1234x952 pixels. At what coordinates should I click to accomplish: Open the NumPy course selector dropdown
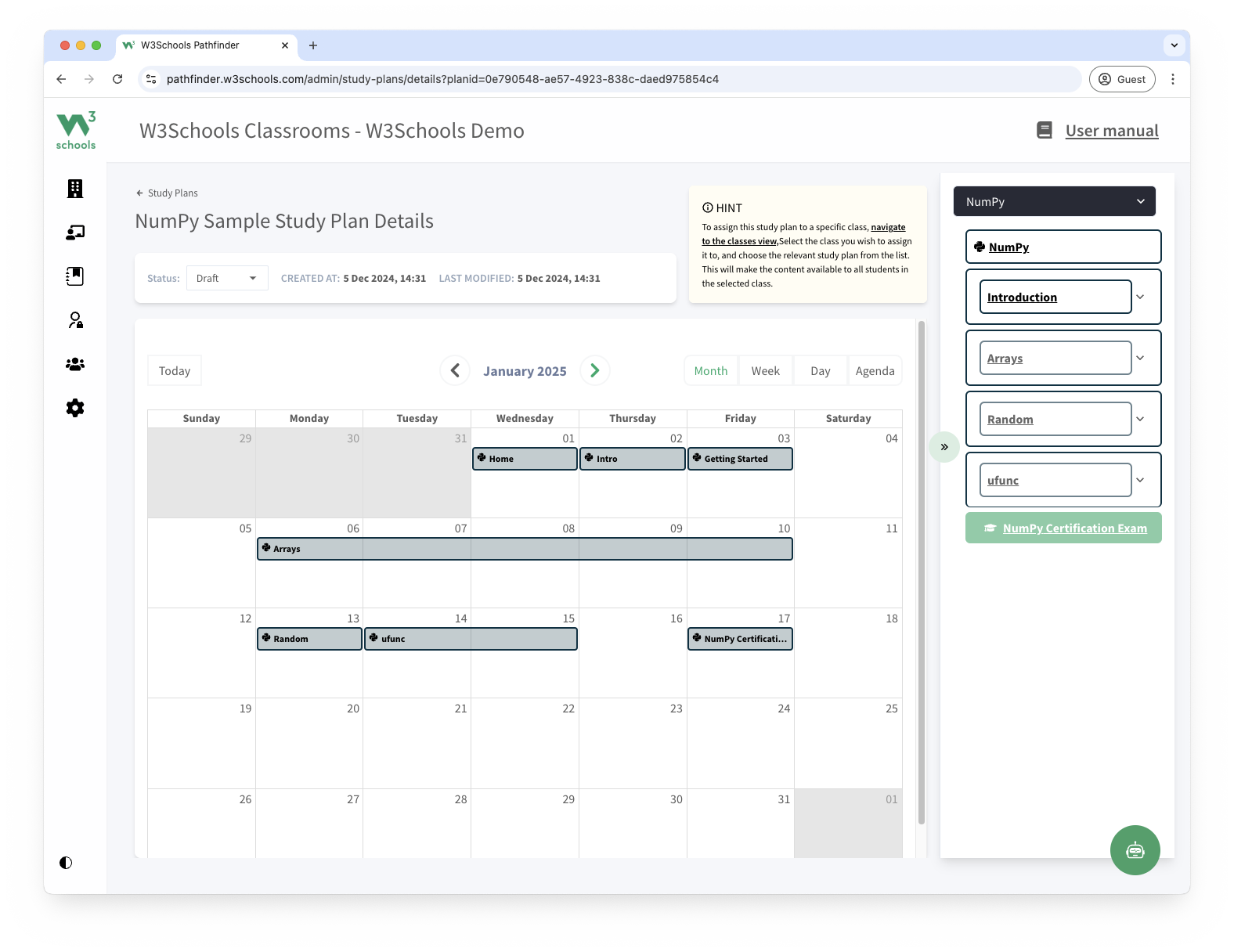(x=1054, y=201)
